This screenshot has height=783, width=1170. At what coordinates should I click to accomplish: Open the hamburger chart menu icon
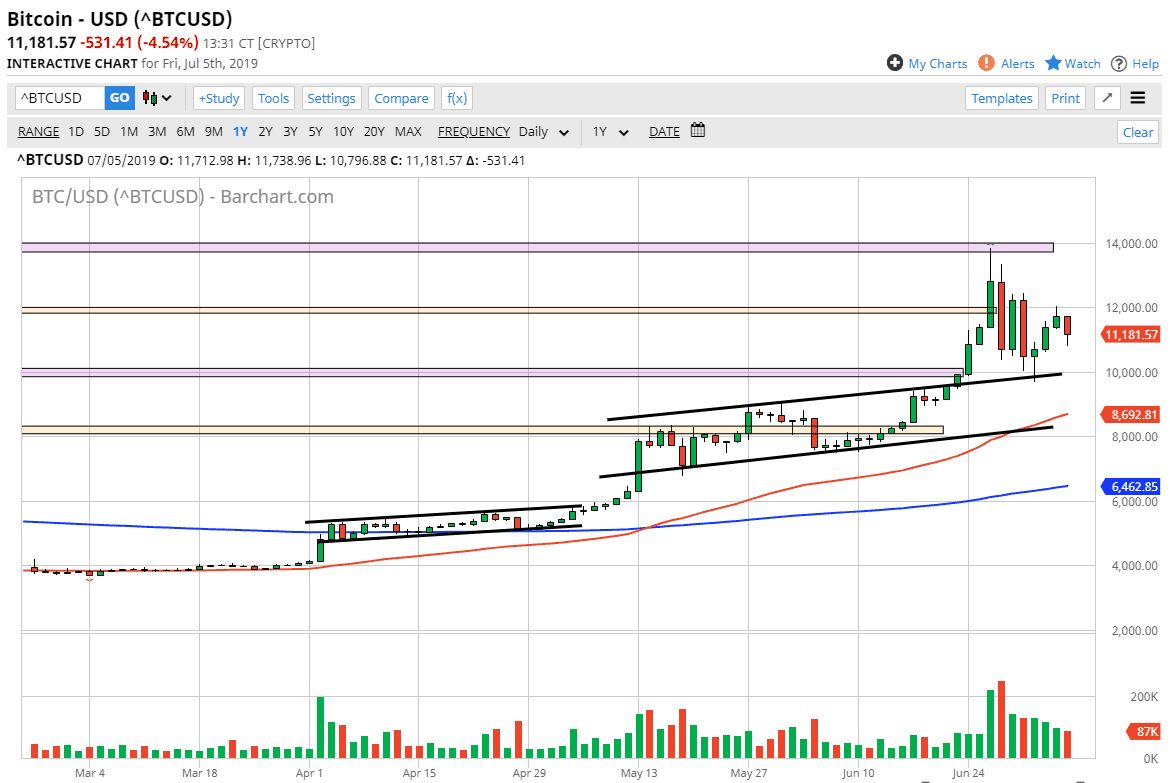coord(1140,97)
